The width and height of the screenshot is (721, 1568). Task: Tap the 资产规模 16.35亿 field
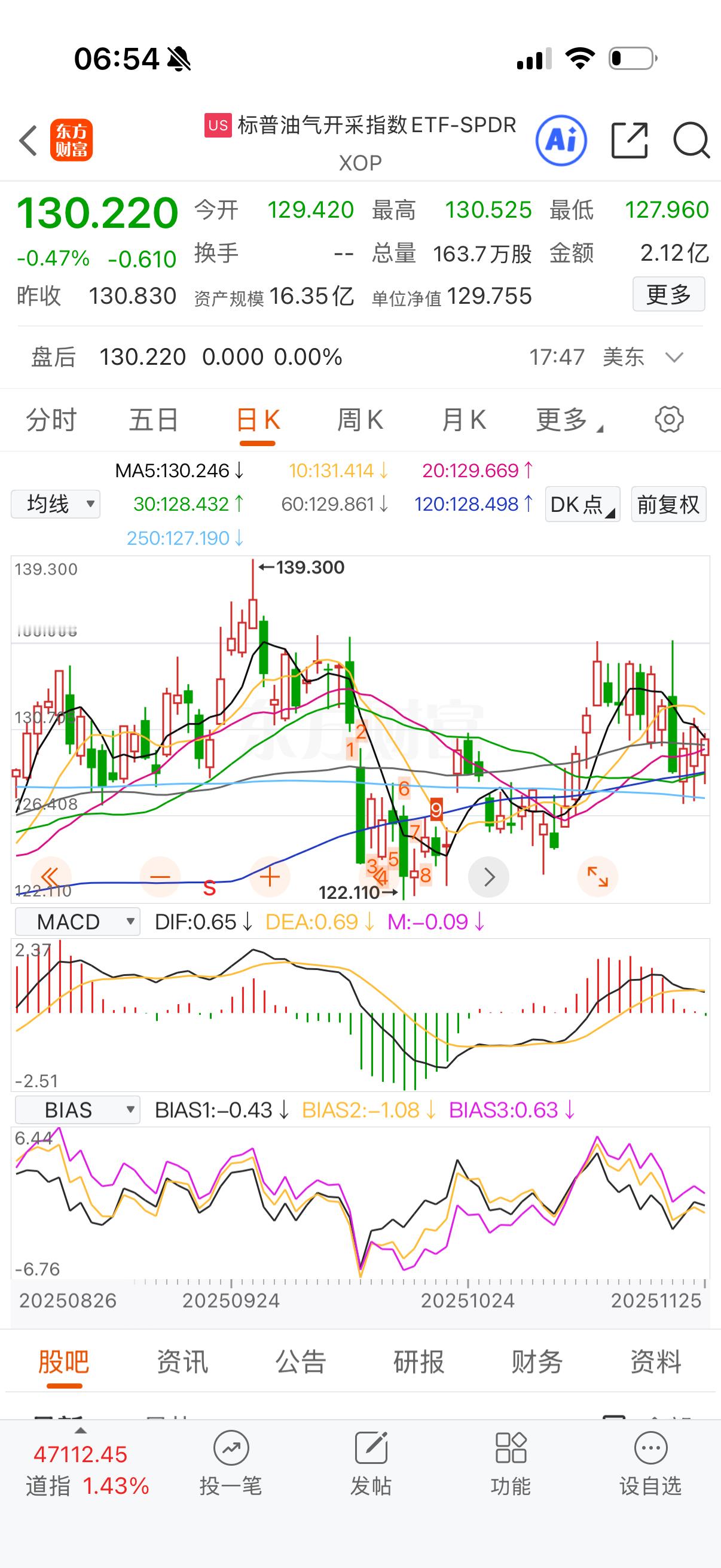tap(274, 297)
